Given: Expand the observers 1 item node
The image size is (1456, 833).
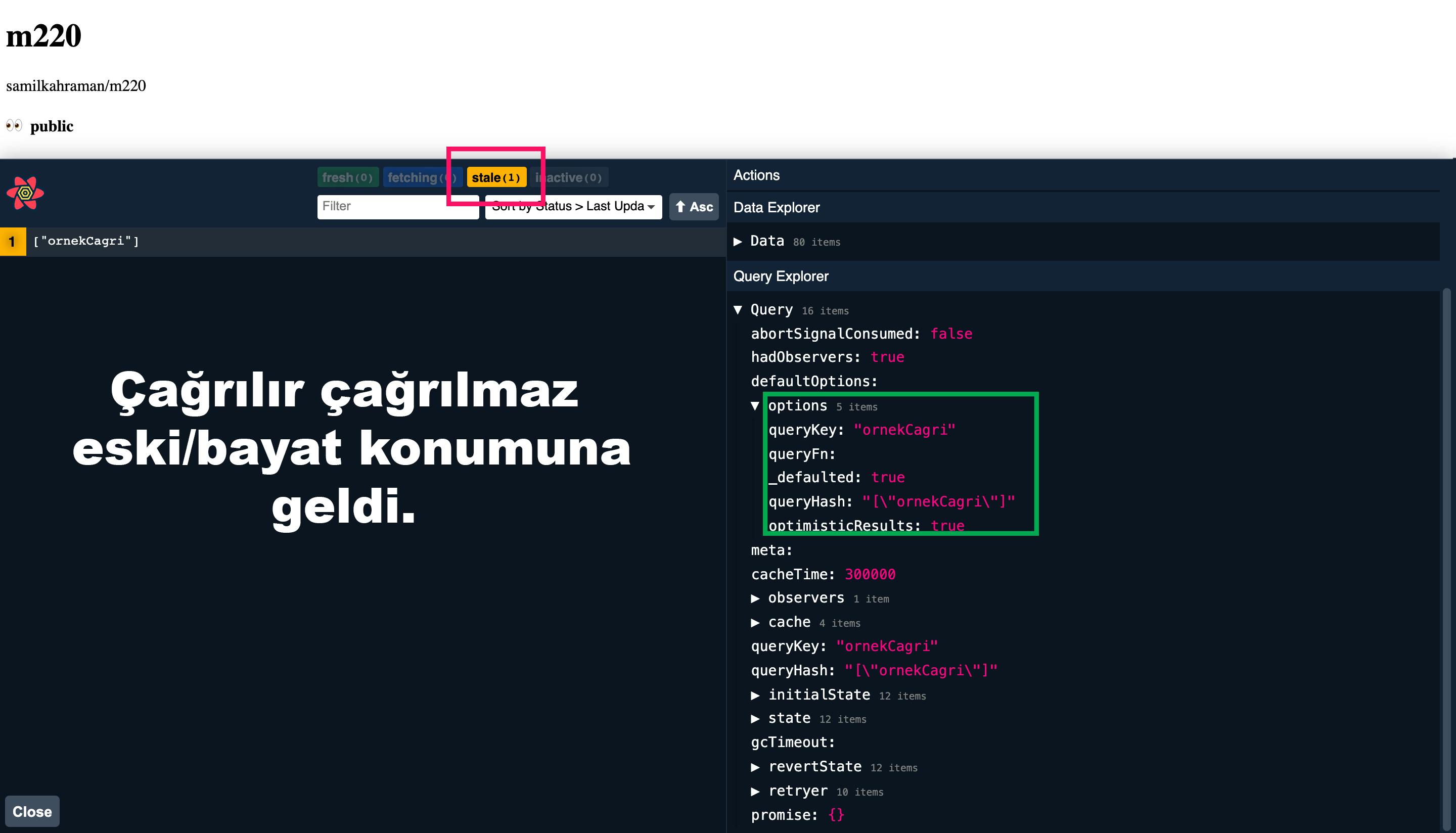Looking at the screenshot, I should coord(820,598).
